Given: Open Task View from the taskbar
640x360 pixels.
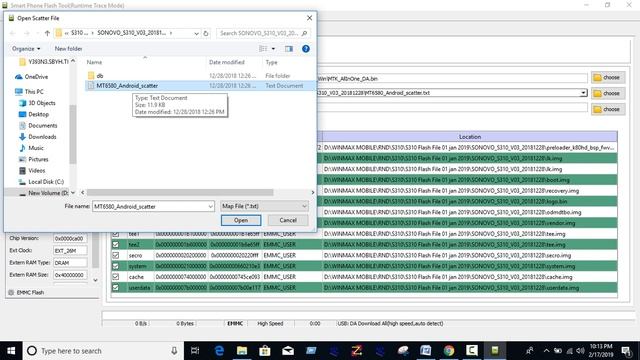Looking at the screenshot, I should (x=195, y=351).
